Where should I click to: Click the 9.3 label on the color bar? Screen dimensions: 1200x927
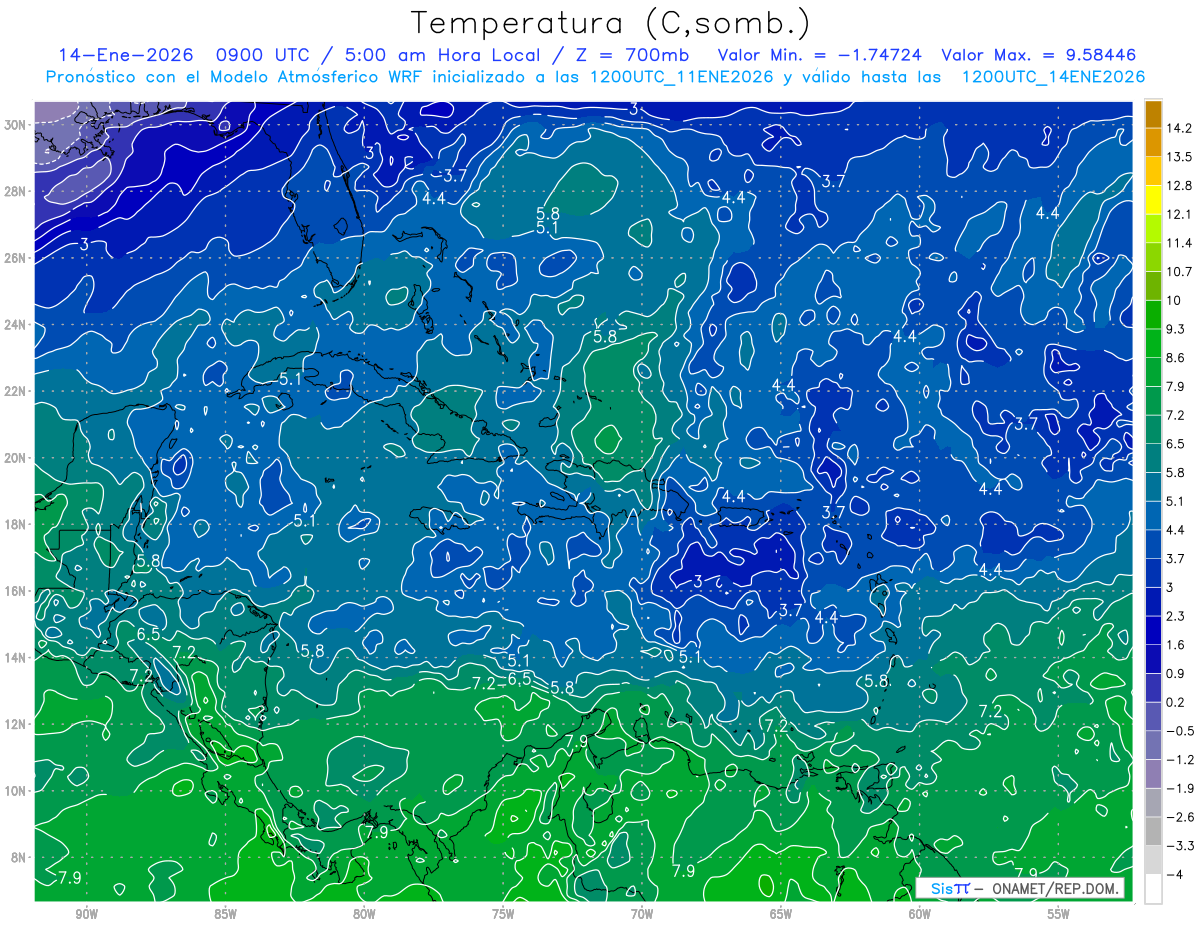pos(1176,329)
